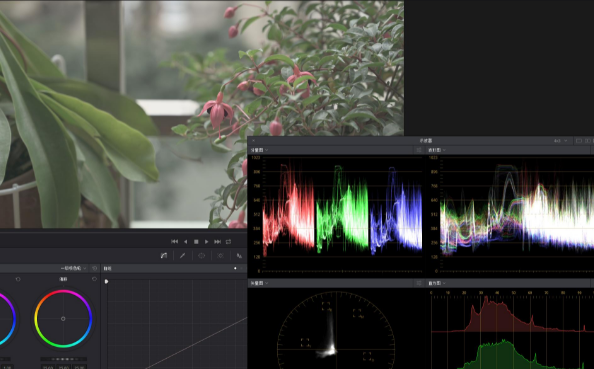Click the white handle atop the curve editor

click(x=106, y=281)
